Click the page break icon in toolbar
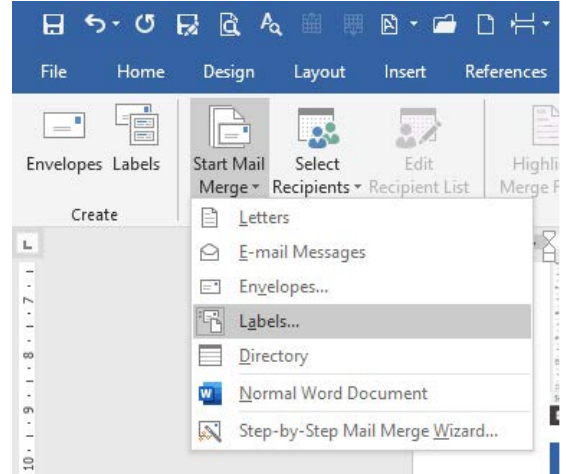Viewport: 566px width, 474px height. pyautogui.click(x=522, y=25)
